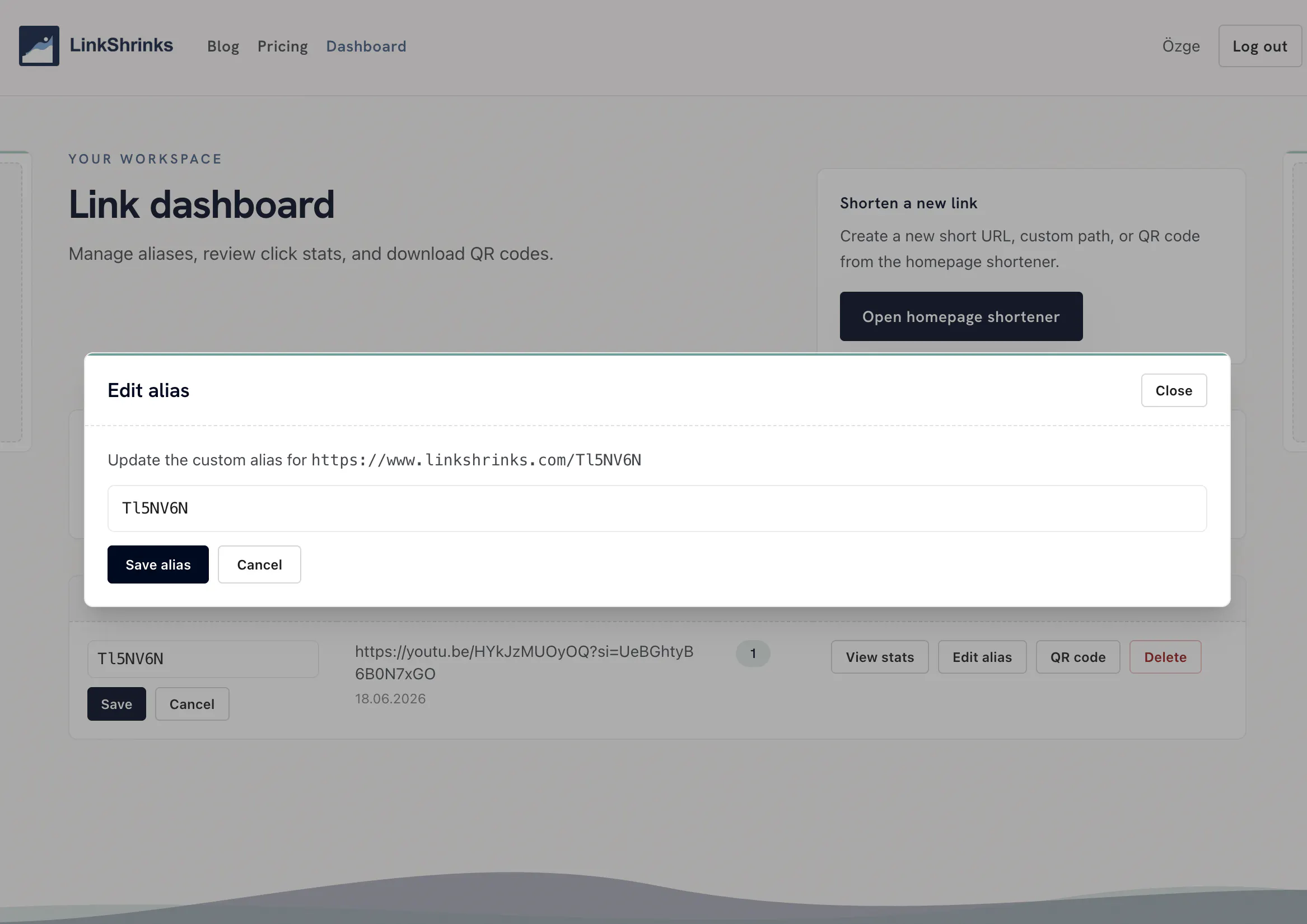Delete the Tl5NV6N link
Viewport: 1307px width, 924px height.
(x=1165, y=657)
